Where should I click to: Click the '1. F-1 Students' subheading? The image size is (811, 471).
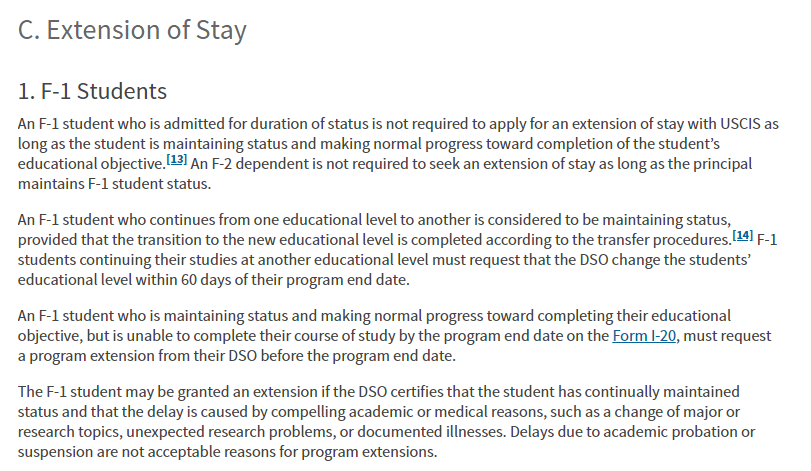coord(92,92)
